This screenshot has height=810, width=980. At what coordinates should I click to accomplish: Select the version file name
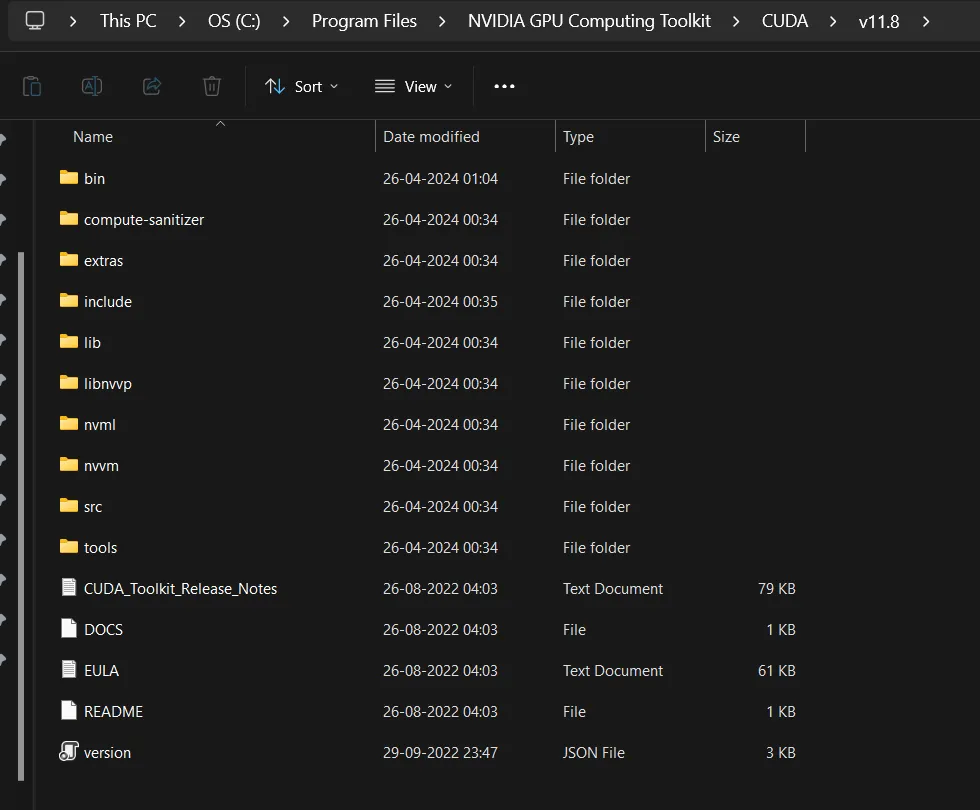(x=108, y=752)
